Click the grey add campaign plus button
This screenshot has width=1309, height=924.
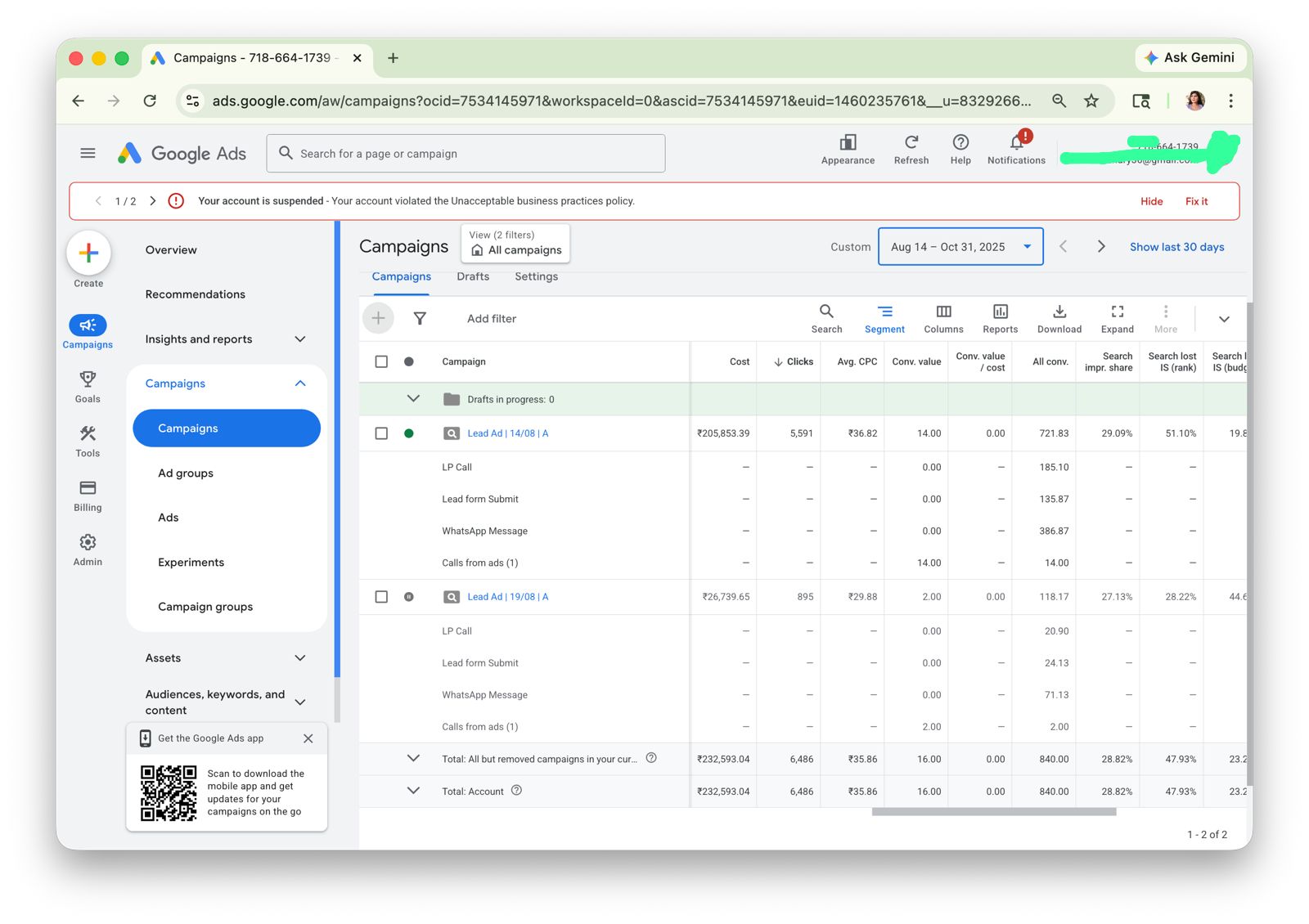pyautogui.click(x=378, y=318)
